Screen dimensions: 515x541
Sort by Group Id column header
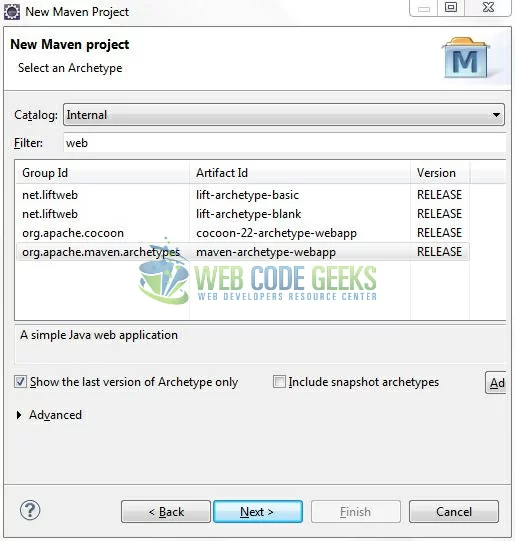tap(102, 173)
